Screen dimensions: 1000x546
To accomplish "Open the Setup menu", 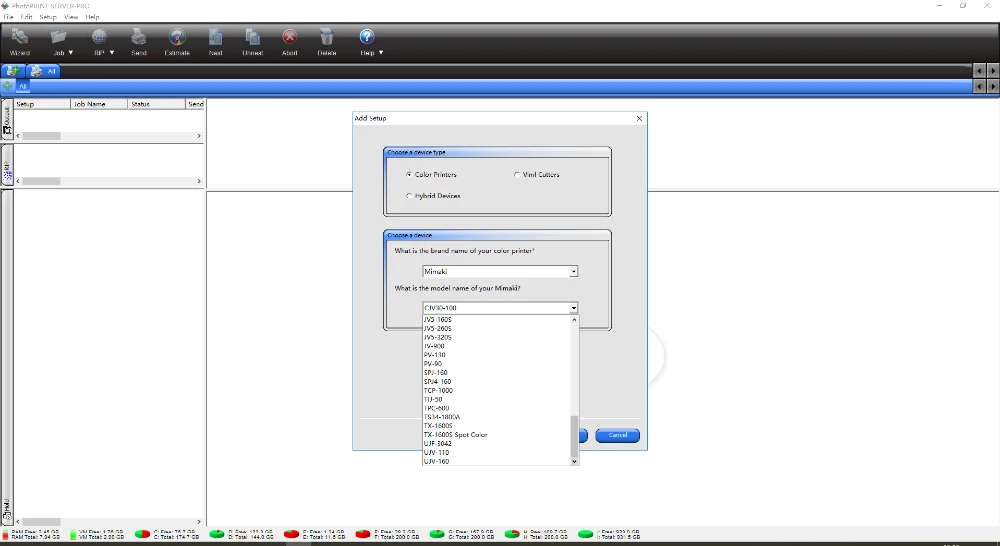I will [48, 17].
